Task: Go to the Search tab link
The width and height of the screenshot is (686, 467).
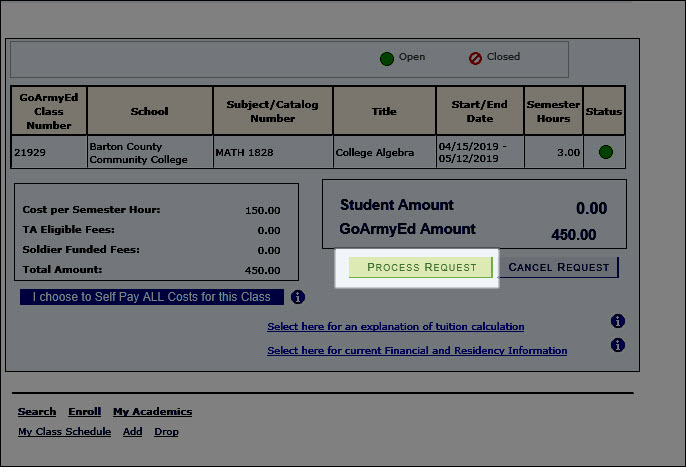Action: pyautogui.click(x=37, y=411)
